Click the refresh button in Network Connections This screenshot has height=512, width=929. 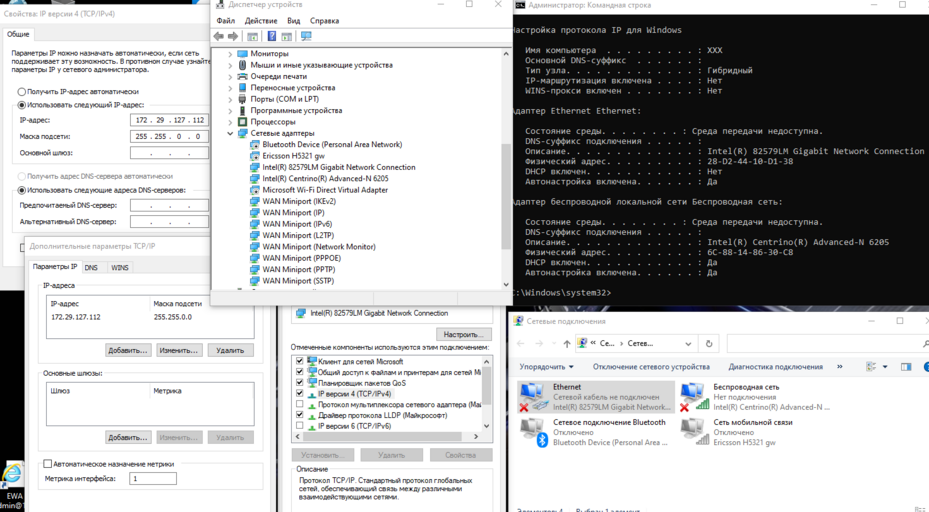[x=709, y=343]
